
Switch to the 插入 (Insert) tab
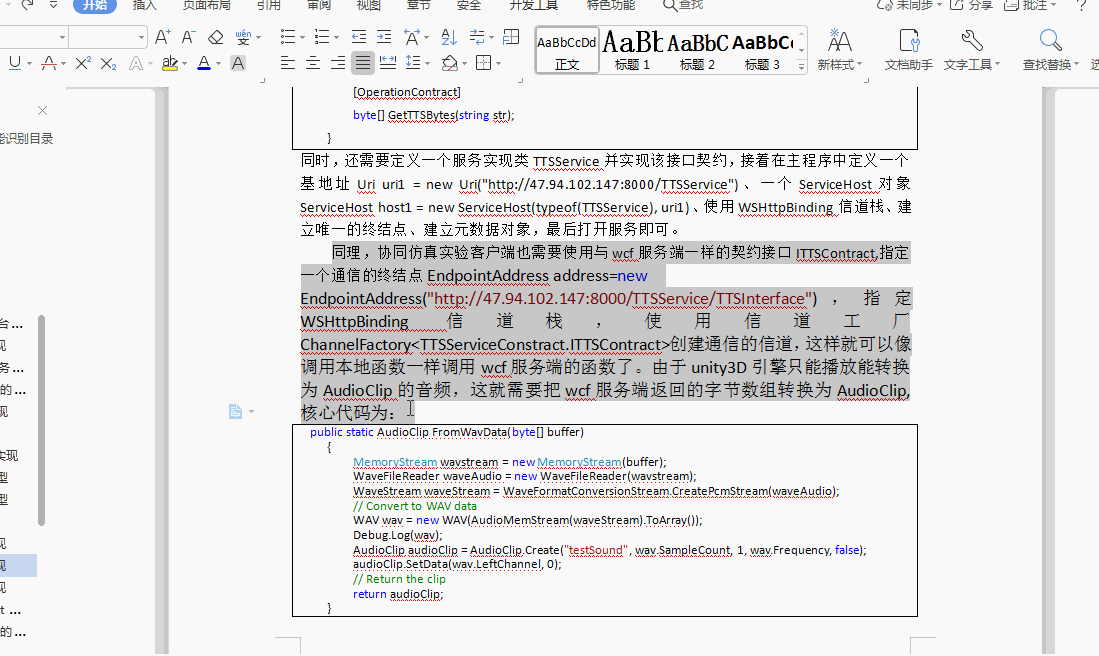click(144, 5)
